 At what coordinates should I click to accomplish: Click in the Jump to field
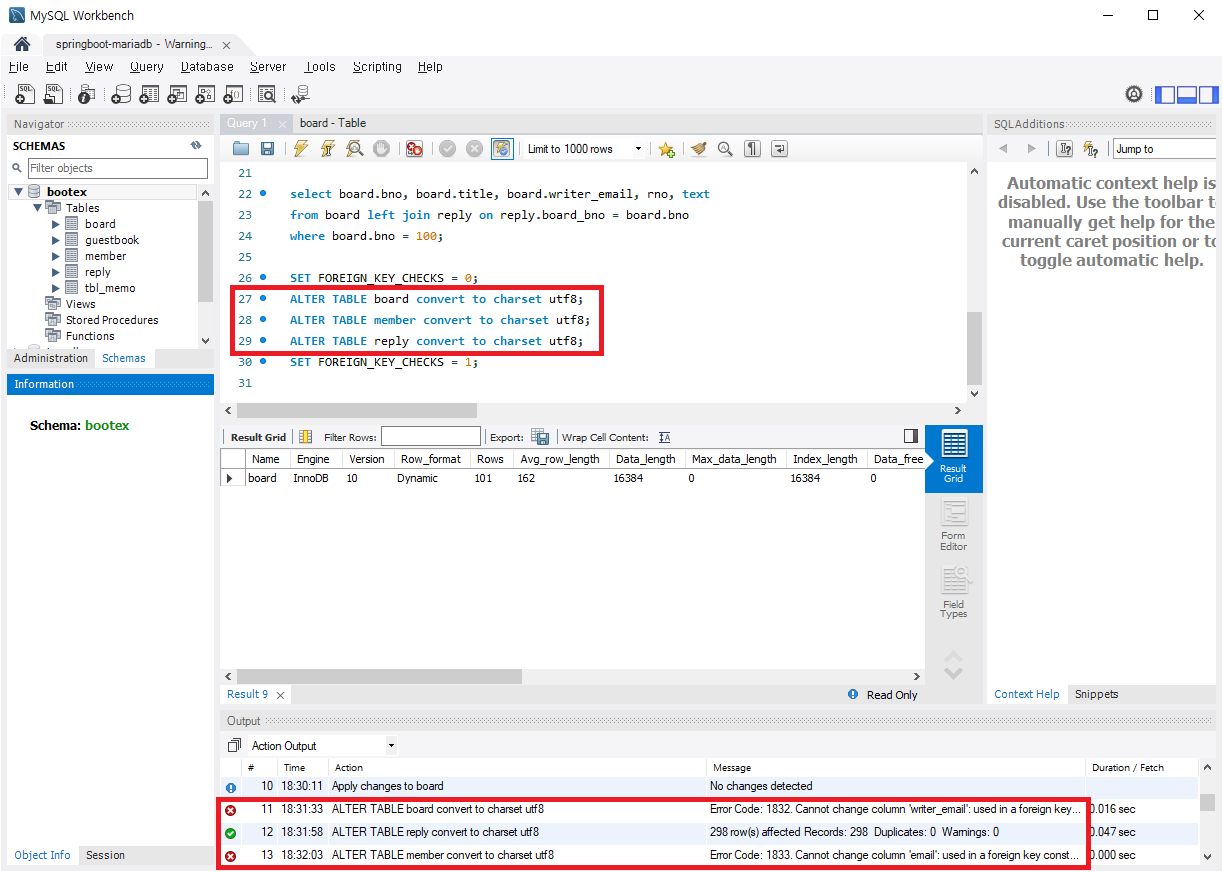click(x=1166, y=149)
